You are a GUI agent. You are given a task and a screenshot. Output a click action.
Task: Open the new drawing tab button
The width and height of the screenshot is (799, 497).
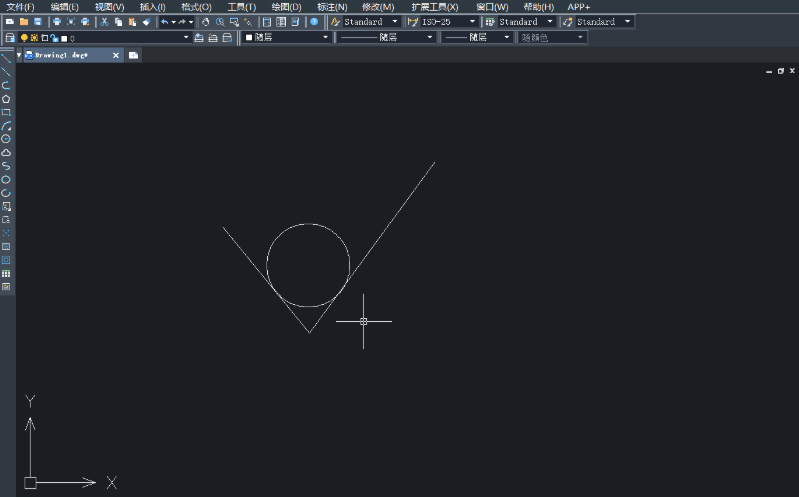point(133,55)
